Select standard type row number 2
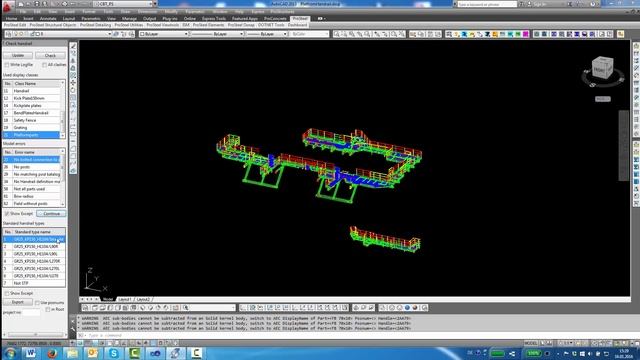The height and width of the screenshot is (360, 640). [34, 246]
